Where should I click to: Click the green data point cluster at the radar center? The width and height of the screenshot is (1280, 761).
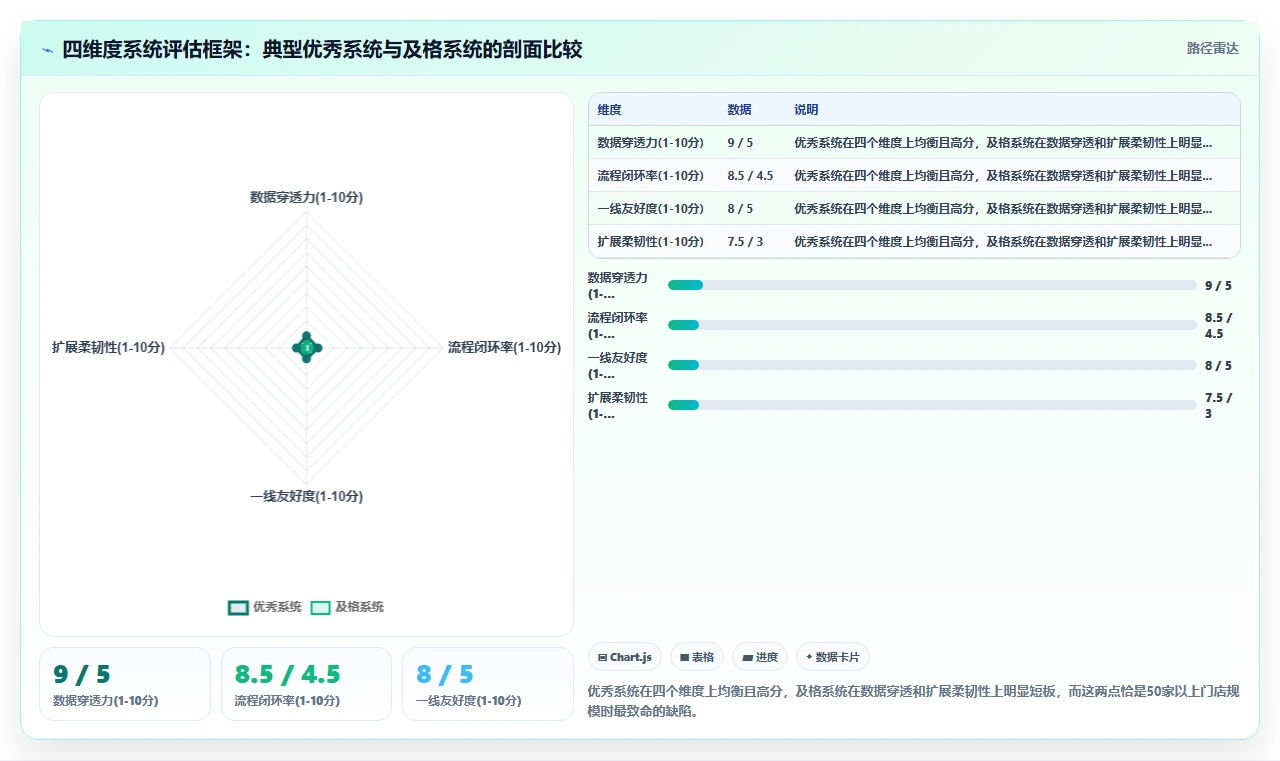point(307,347)
